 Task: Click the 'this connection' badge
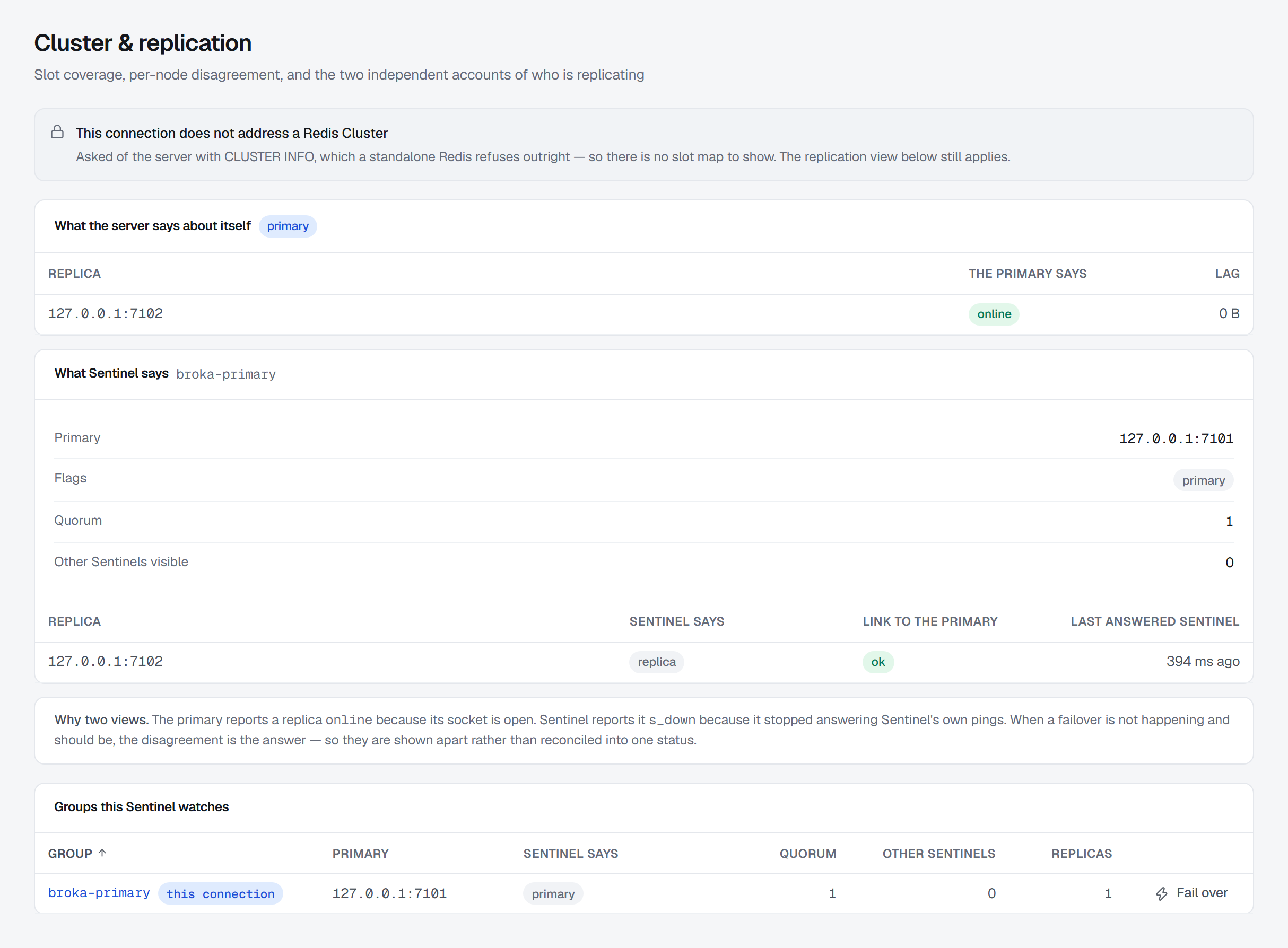[221, 893]
